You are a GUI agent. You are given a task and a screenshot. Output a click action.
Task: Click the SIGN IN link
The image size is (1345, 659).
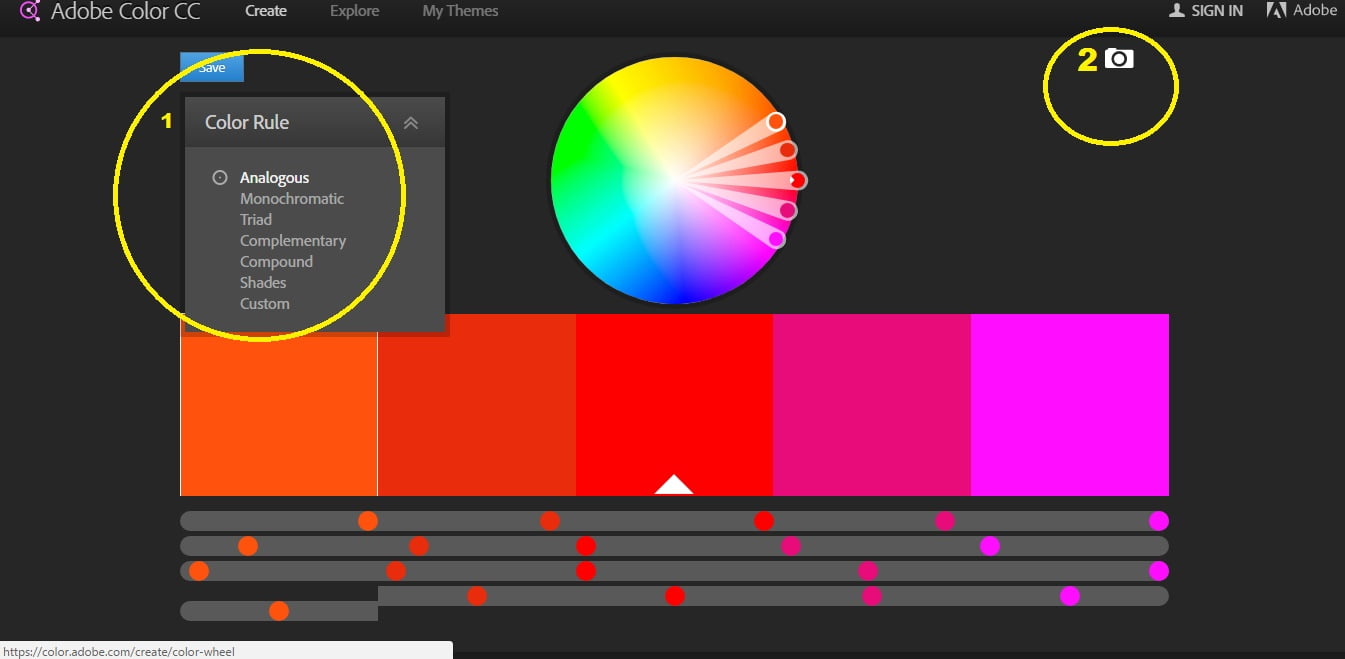click(x=1216, y=11)
